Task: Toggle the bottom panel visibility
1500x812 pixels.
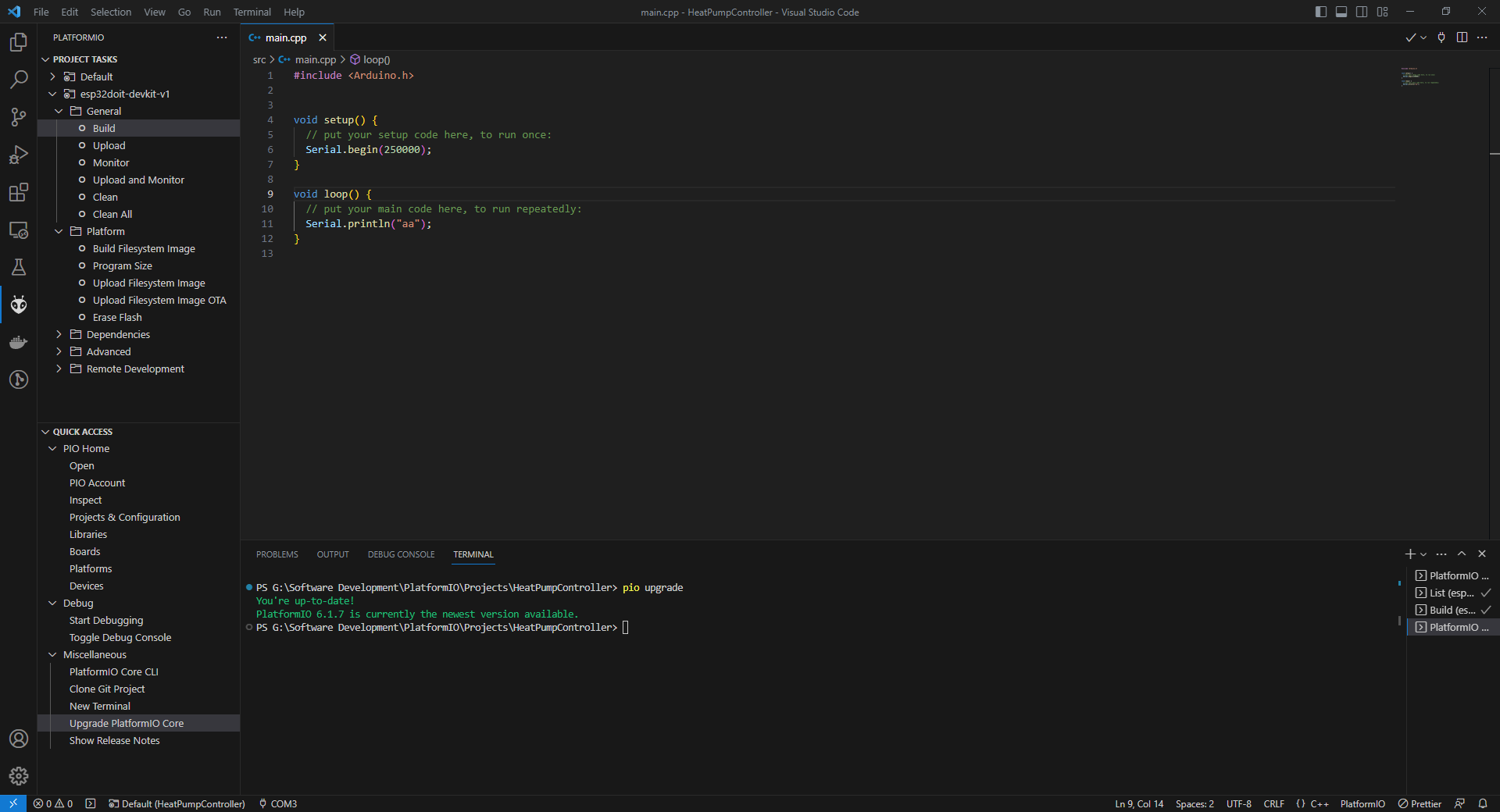Action: pyautogui.click(x=1341, y=12)
